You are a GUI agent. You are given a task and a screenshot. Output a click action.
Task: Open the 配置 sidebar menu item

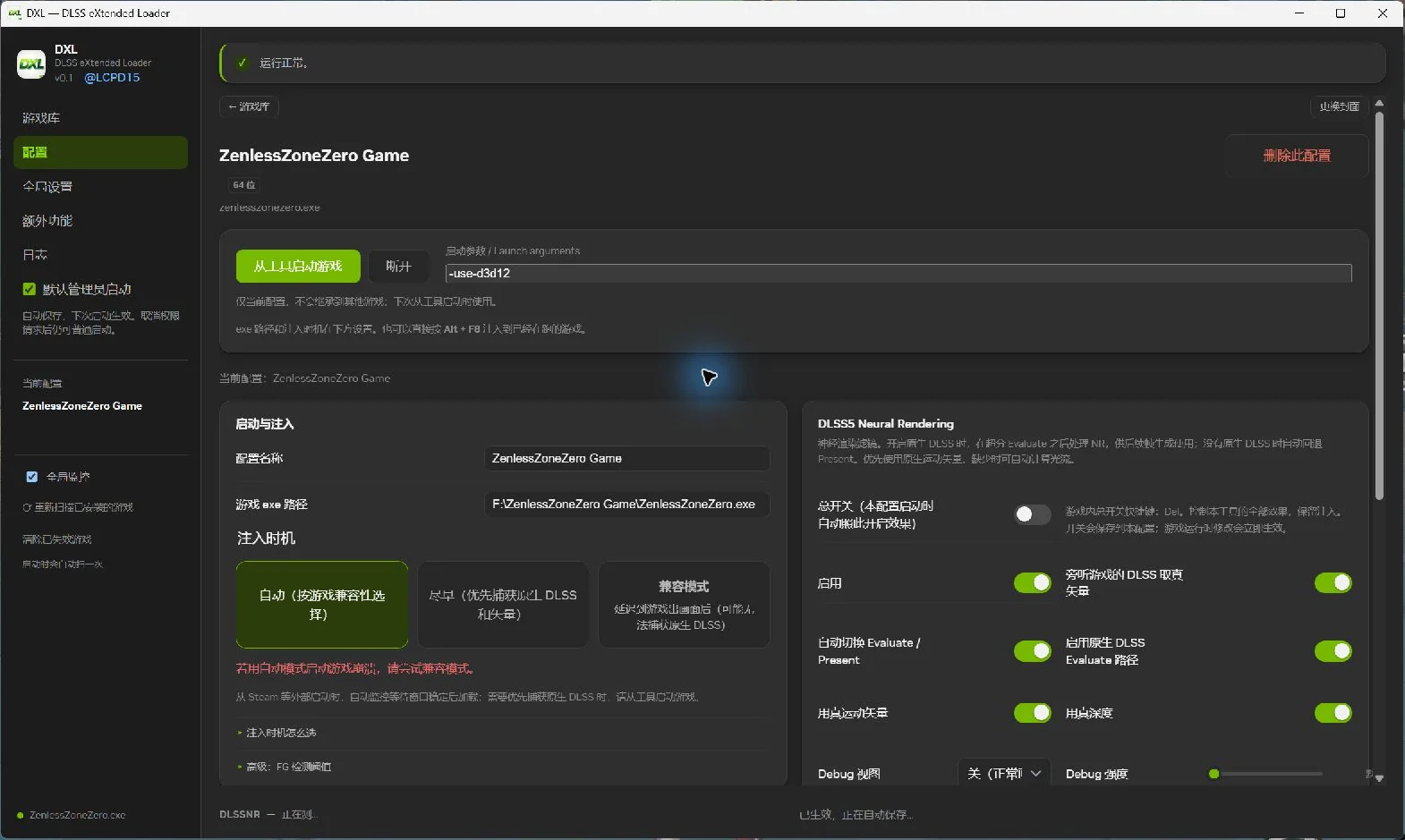coord(100,152)
